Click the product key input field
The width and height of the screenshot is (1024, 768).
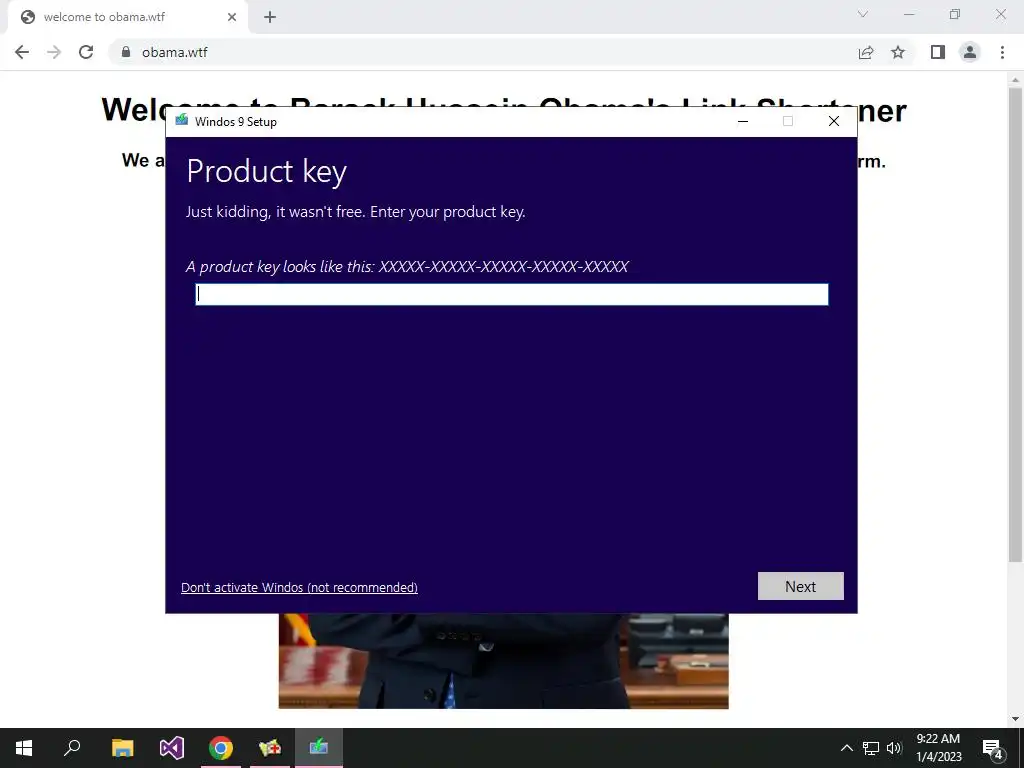512,295
